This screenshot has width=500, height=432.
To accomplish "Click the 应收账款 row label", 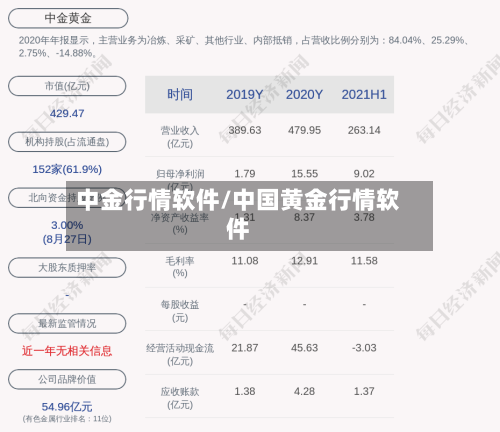I will pos(180,398).
